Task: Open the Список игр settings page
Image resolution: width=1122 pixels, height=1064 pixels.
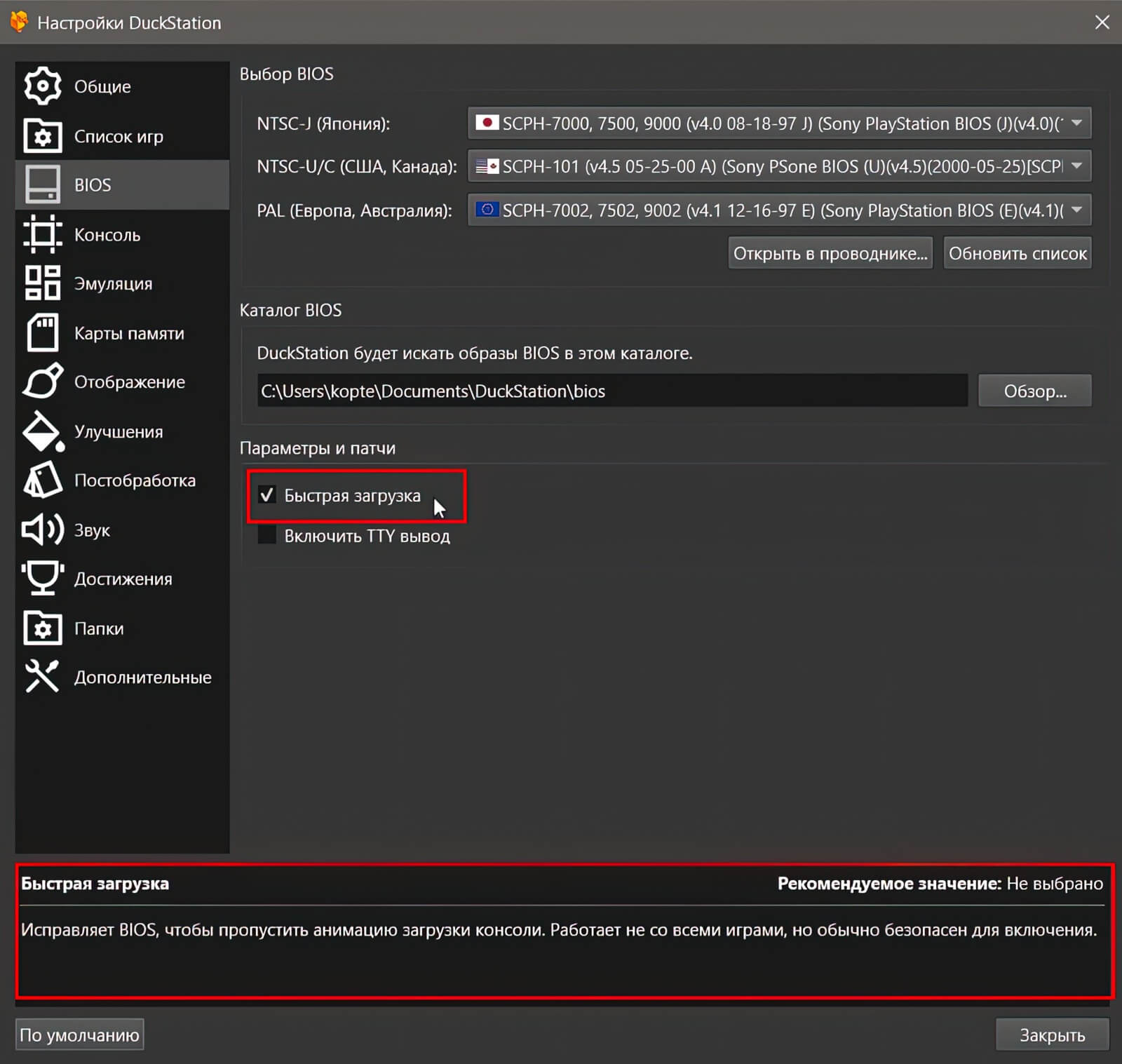Action: point(122,136)
